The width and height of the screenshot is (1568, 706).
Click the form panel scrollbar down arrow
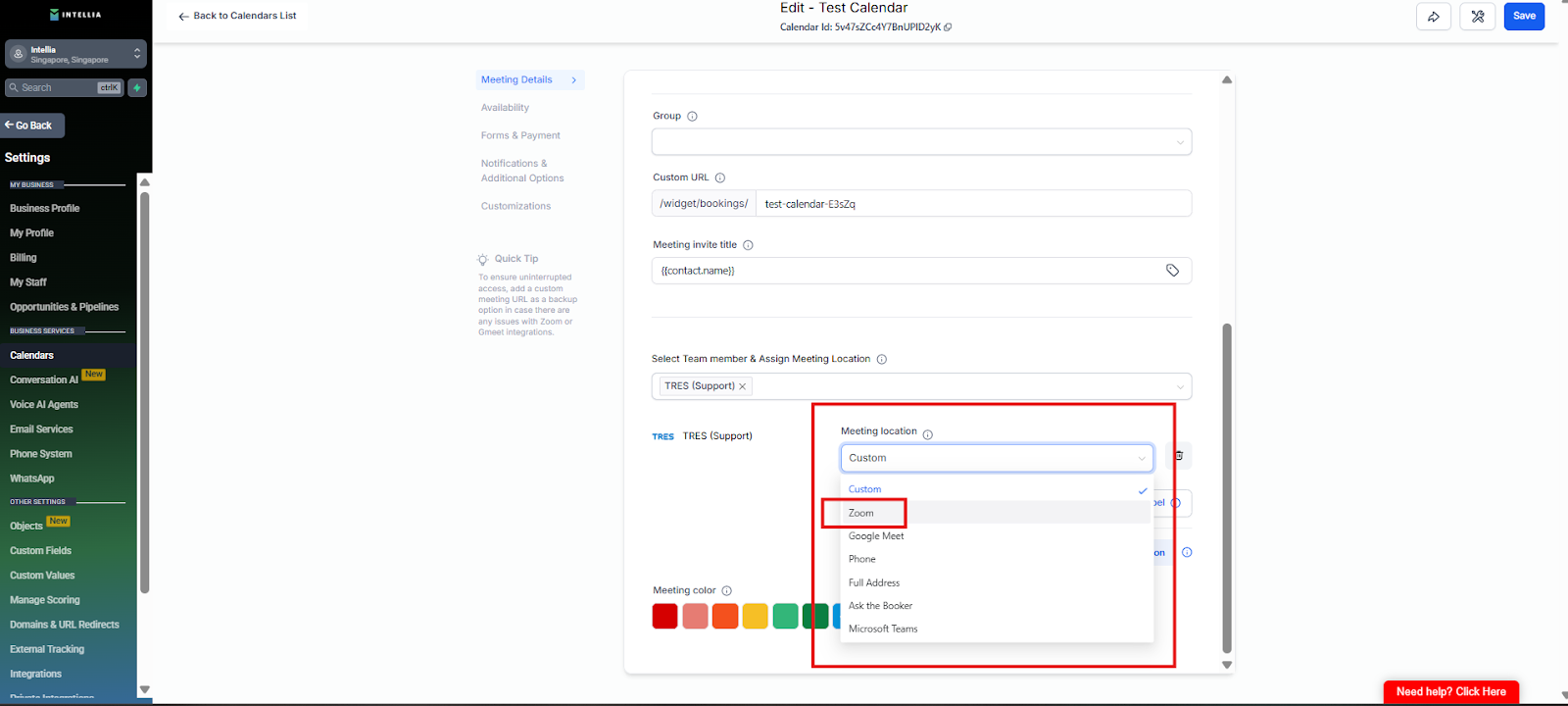coord(1227,665)
